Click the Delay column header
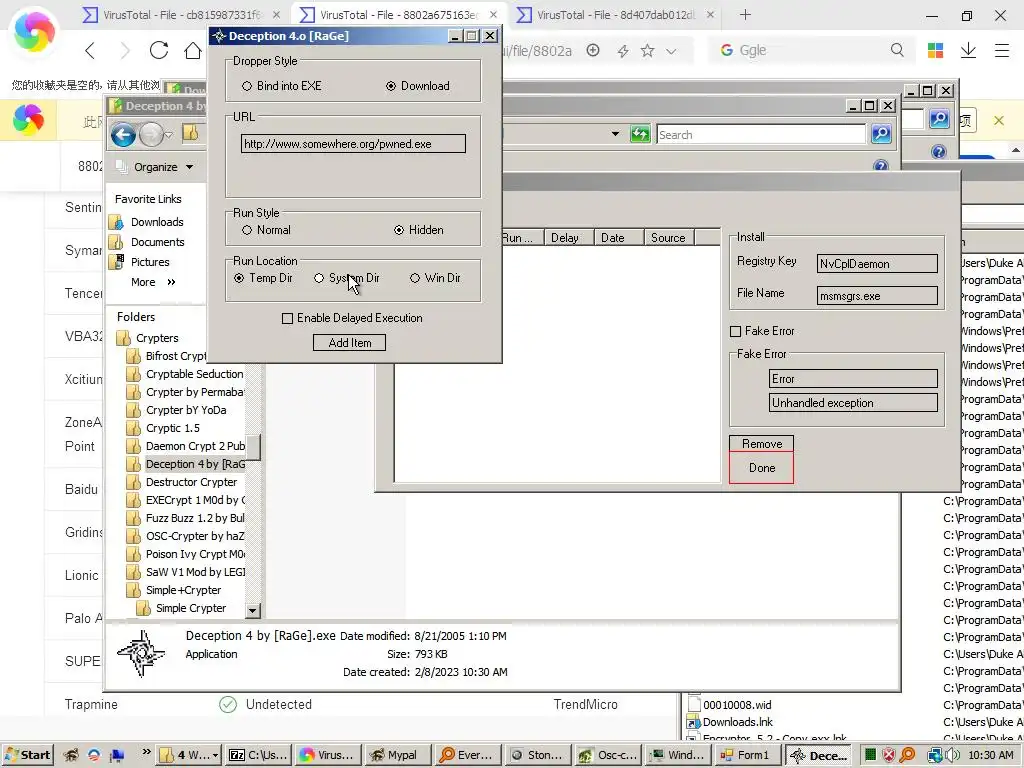1024x768 pixels. point(568,238)
